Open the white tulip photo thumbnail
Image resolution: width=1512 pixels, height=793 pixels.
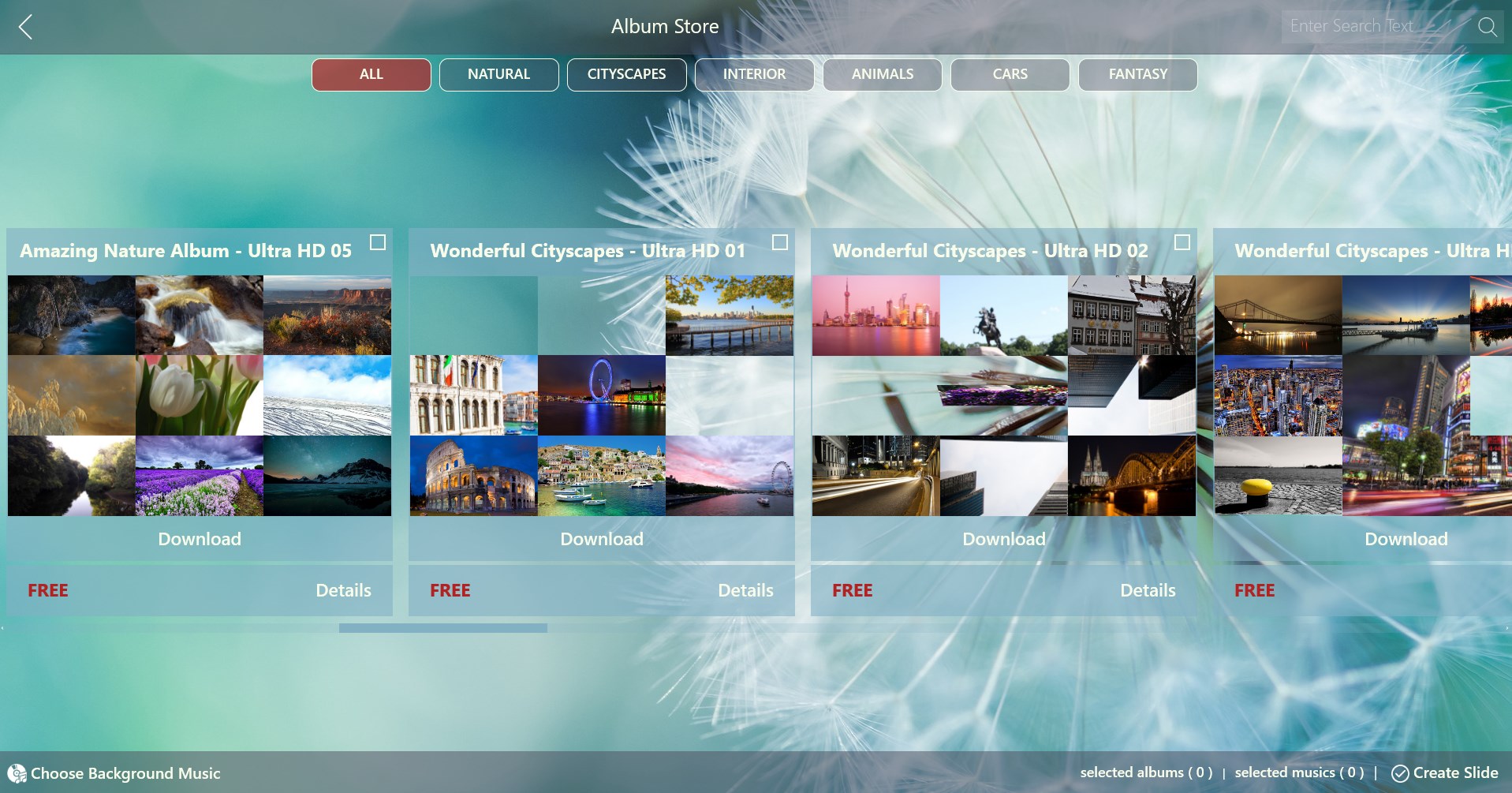[200, 395]
